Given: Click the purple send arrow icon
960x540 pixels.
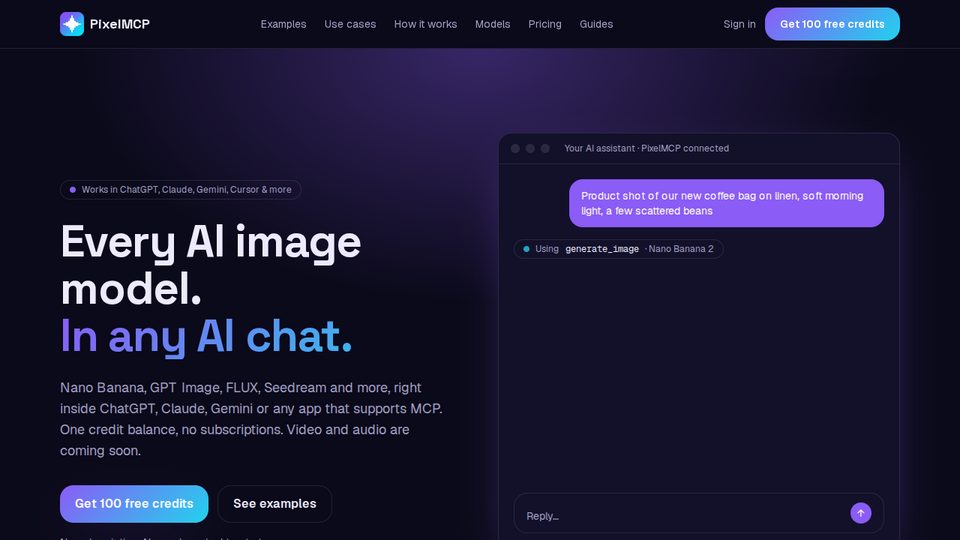Looking at the screenshot, I should coord(860,513).
